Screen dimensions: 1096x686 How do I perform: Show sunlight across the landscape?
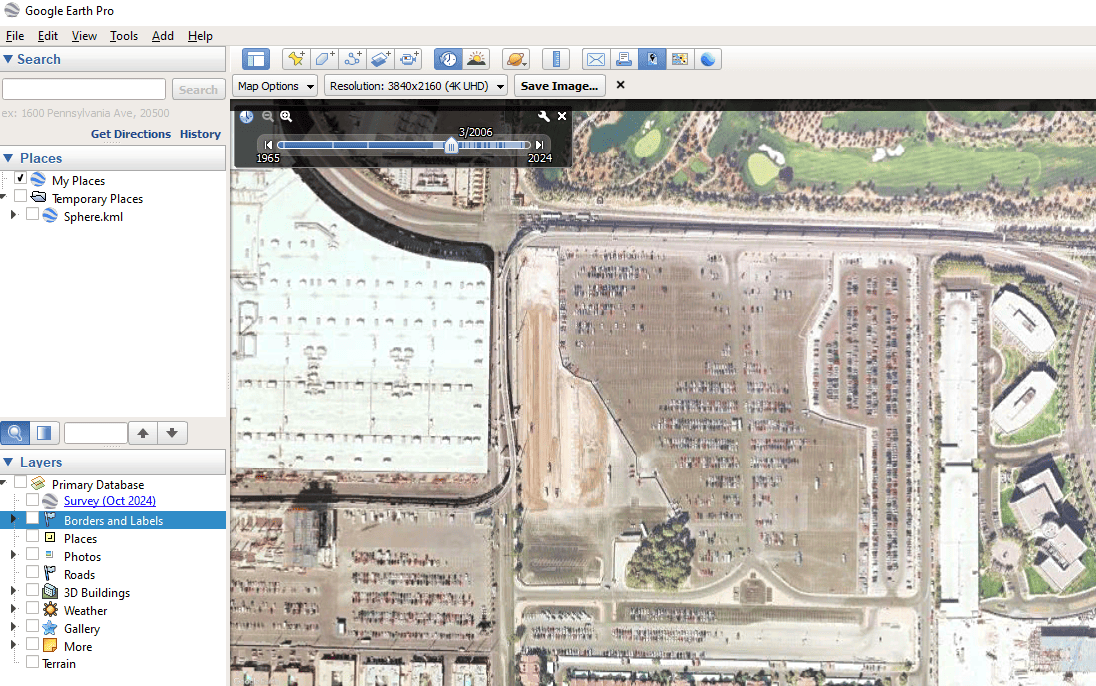pos(476,59)
